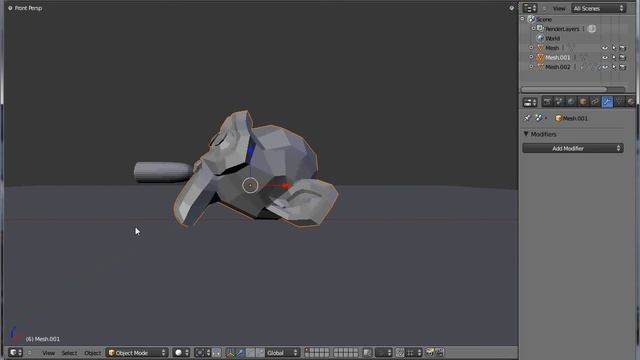This screenshot has height=360, width=640.
Task: Click the Mesh object triangle icon in outliner
Action: pyautogui.click(x=540, y=48)
